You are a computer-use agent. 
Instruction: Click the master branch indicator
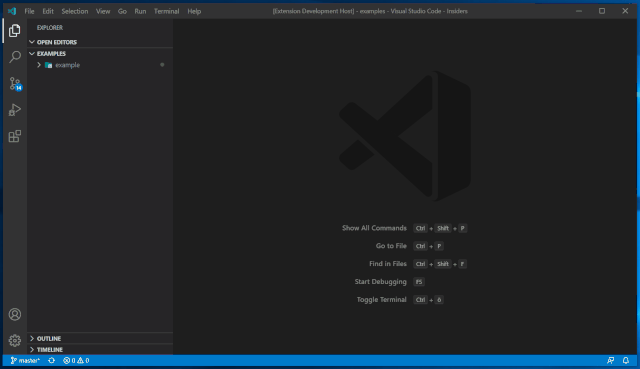pyautogui.click(x=25, y=360)
